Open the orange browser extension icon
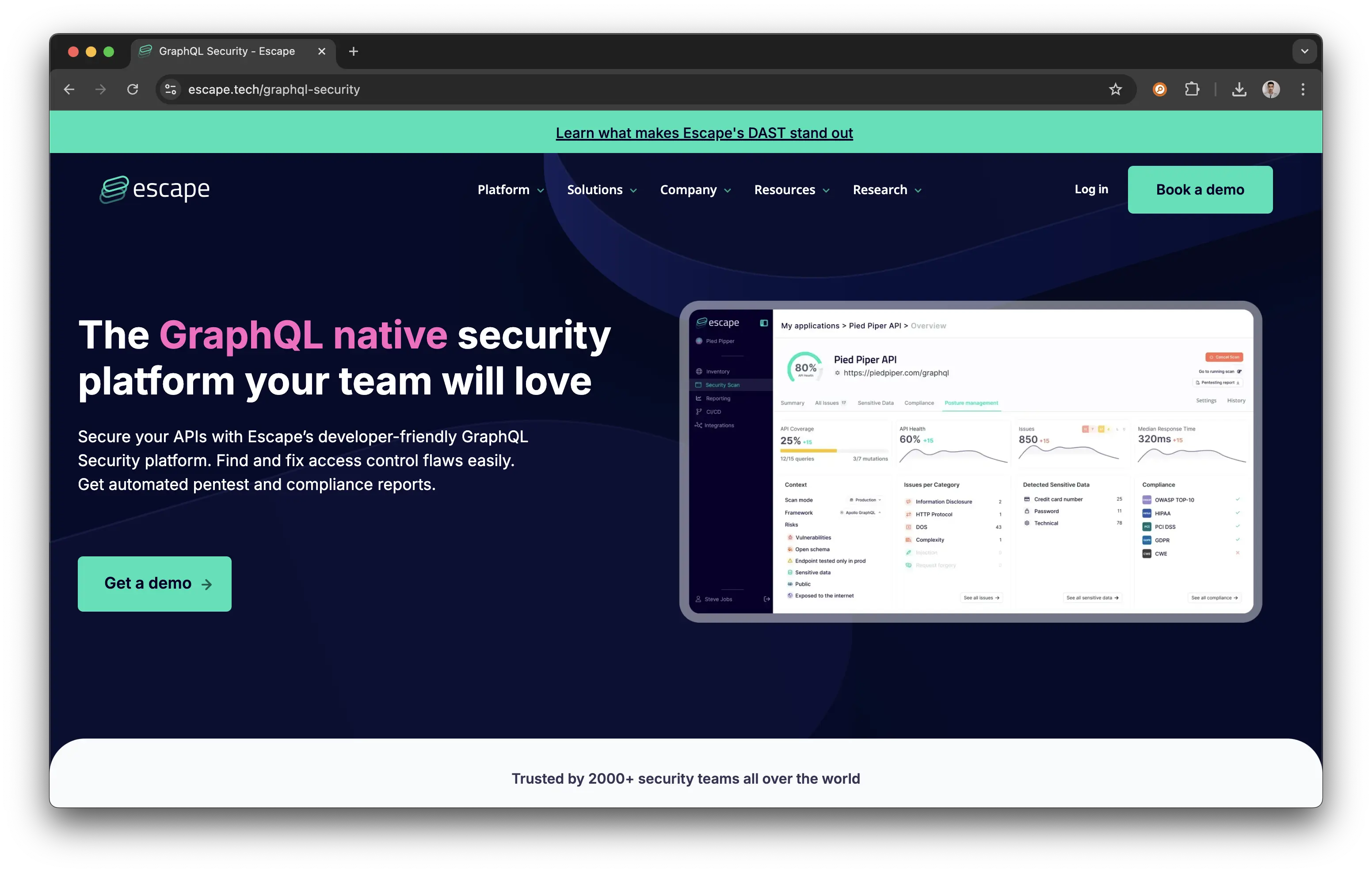 coord(1159,89)
